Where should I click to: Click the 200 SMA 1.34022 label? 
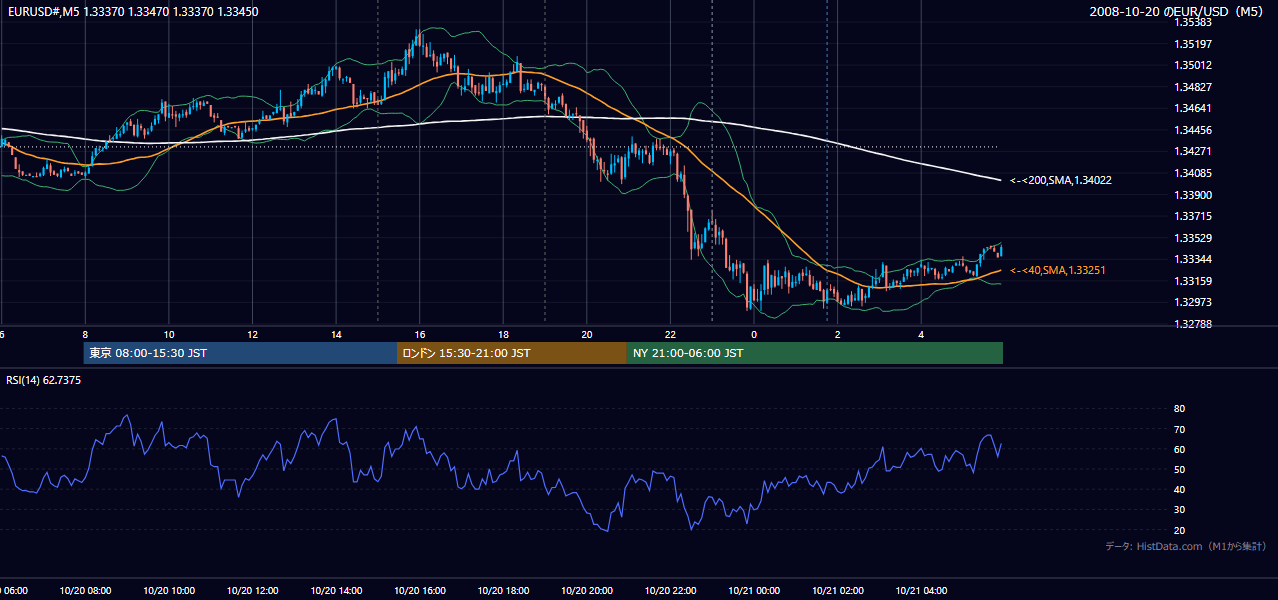[1060, 181]
